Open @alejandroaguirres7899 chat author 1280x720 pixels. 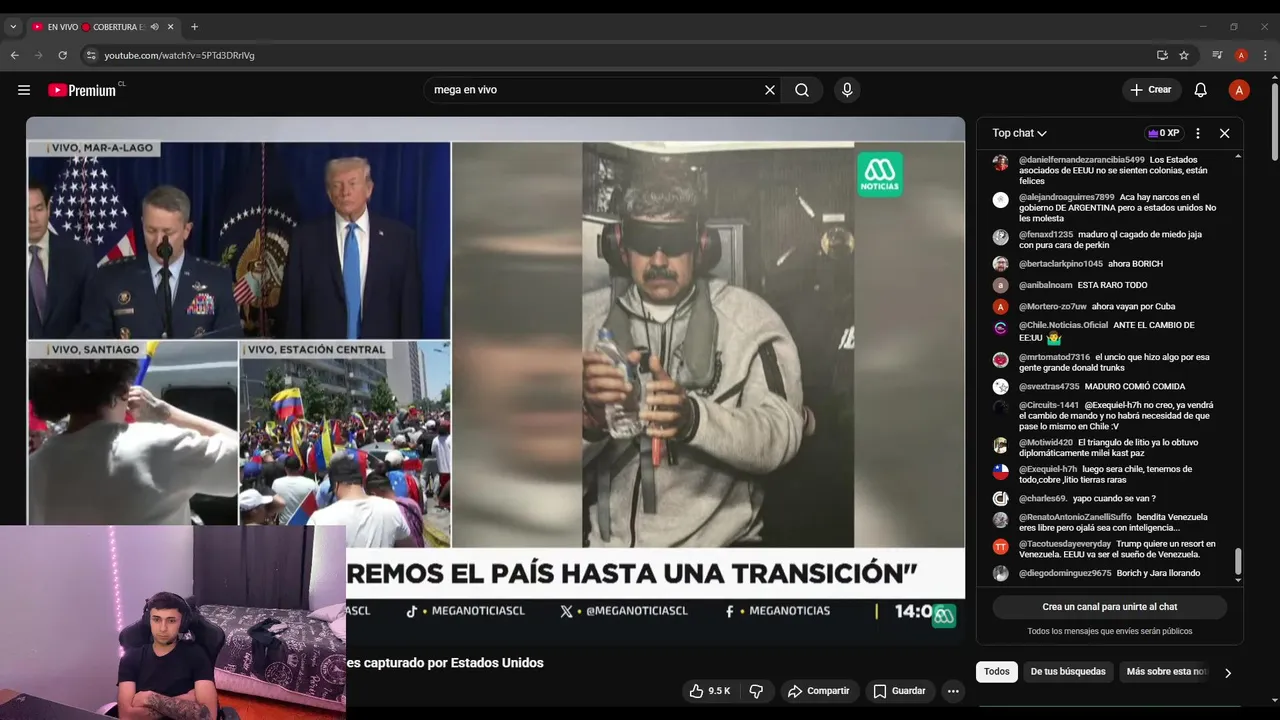tap(1066, 197)
